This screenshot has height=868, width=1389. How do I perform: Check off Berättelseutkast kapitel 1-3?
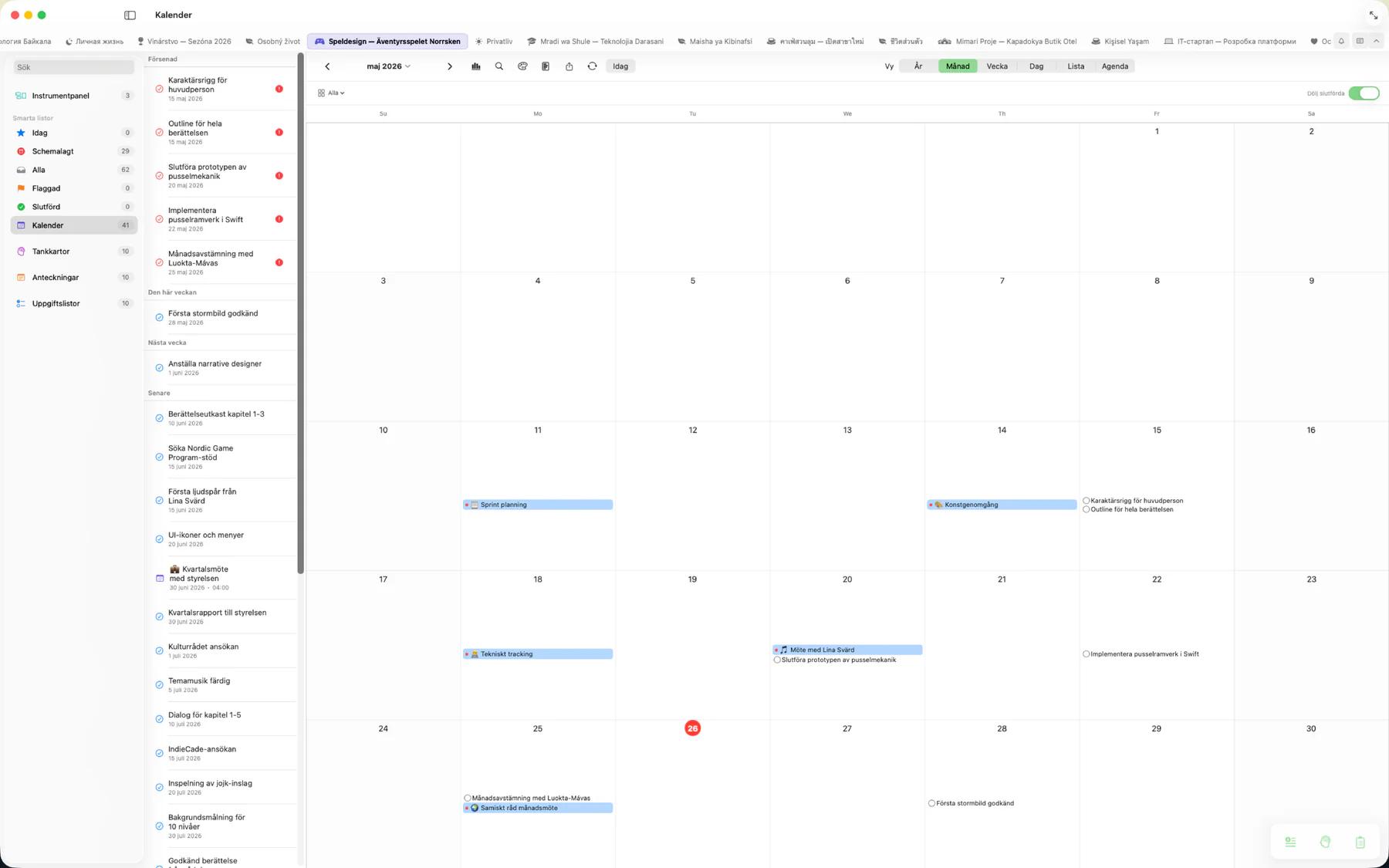pos(159,418)
